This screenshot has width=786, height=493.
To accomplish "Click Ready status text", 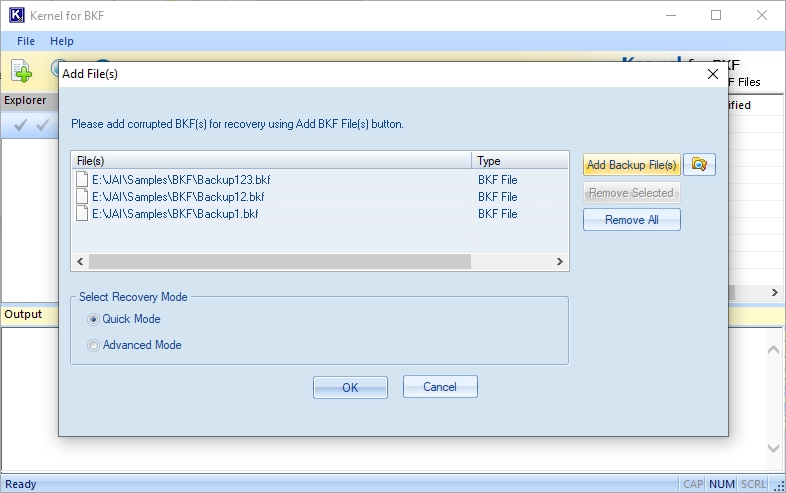I will (21, 484).
